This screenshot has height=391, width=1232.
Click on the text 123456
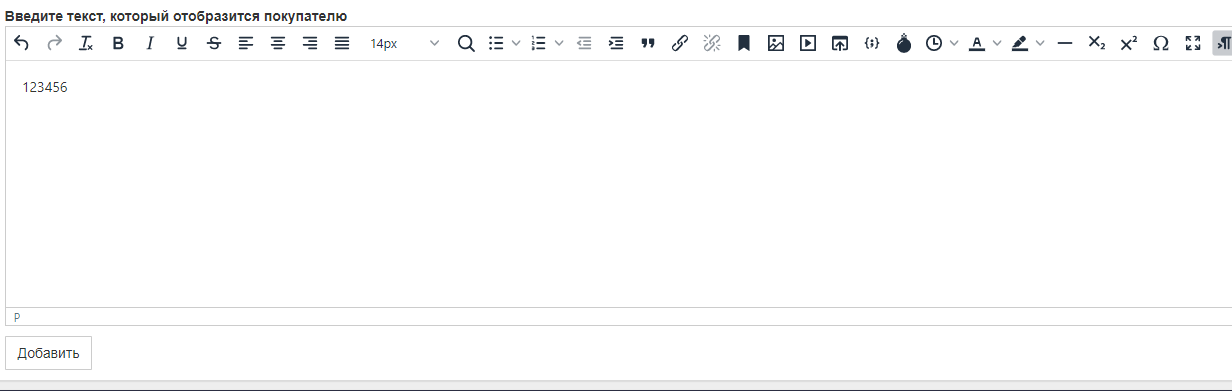[x=45, y=88]
